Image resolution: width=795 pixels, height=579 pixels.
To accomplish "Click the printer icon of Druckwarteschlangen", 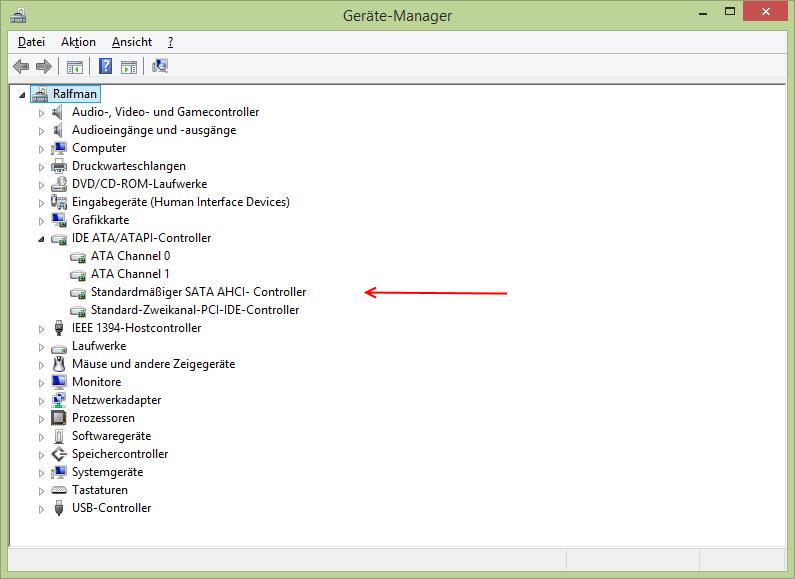I will coord(59,166).
